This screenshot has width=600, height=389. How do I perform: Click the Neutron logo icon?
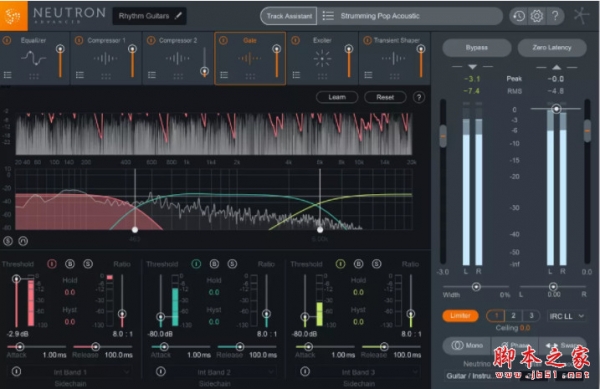(13, 16)
